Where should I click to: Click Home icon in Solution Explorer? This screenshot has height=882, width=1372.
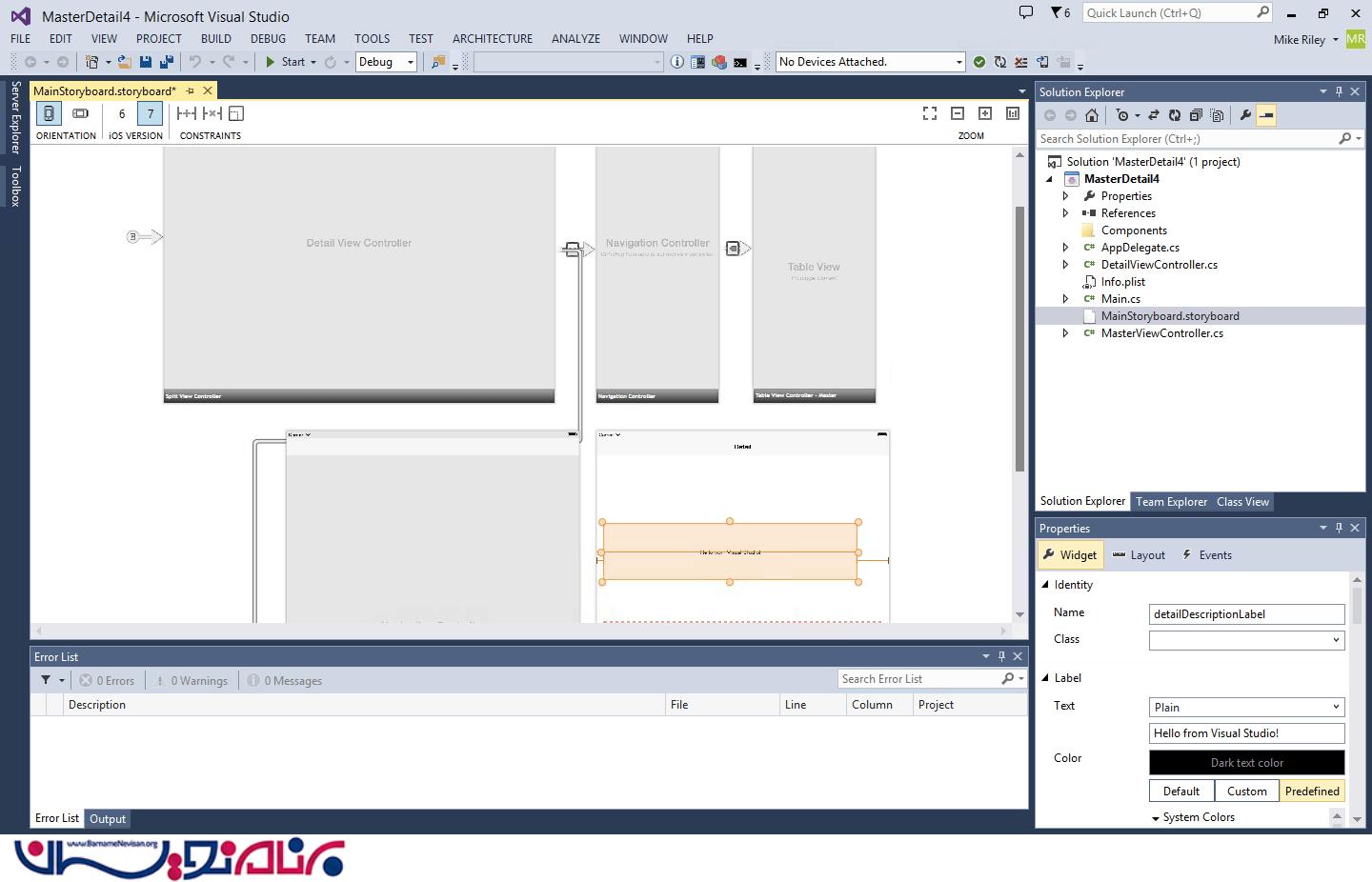tap(1092, 115)
